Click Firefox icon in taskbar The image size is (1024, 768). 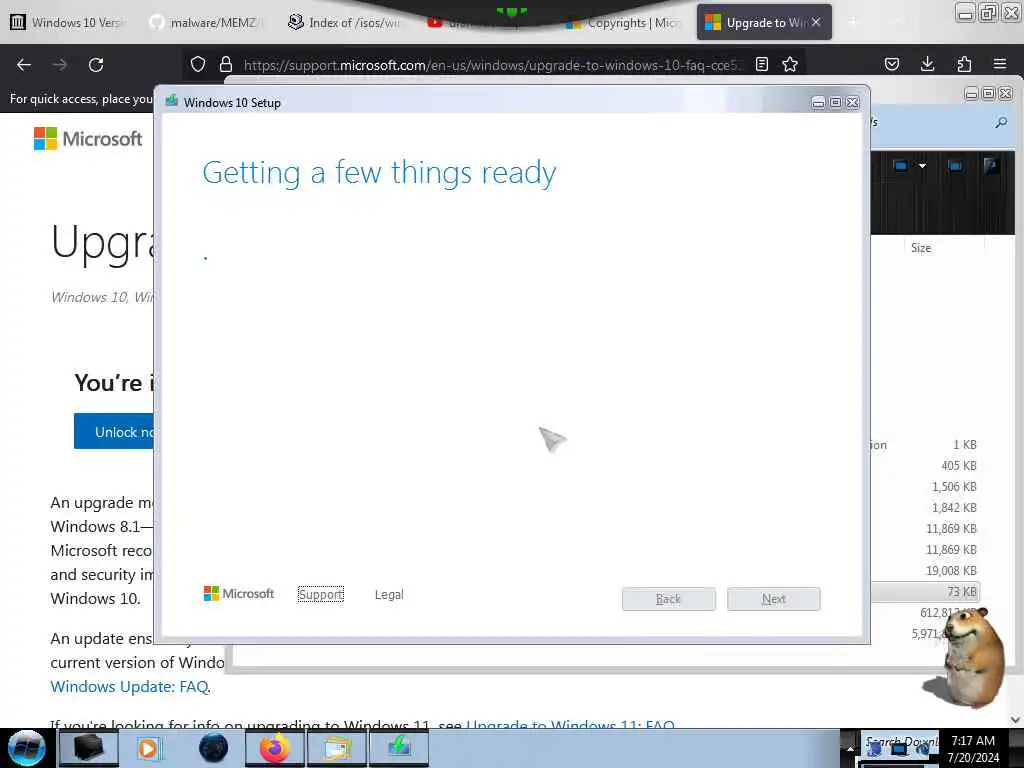(275, 748)
